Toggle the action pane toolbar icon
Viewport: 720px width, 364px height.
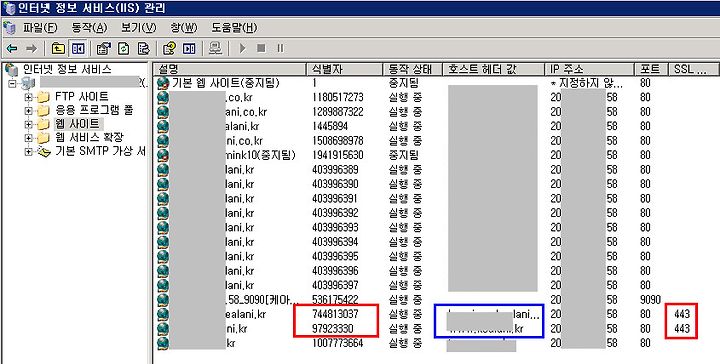point(189,48)
